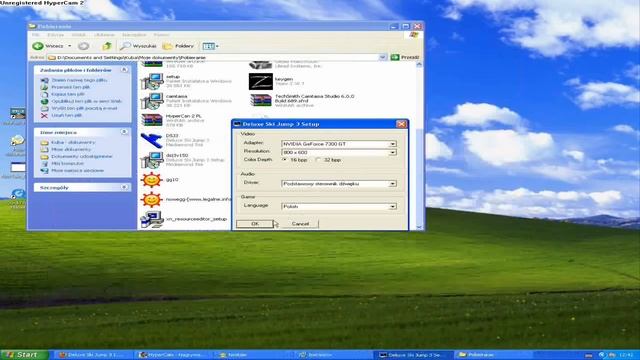Screen dimensions: 640x360
Task: Expand the Szczegóły panel
Action: pos(124,187)
